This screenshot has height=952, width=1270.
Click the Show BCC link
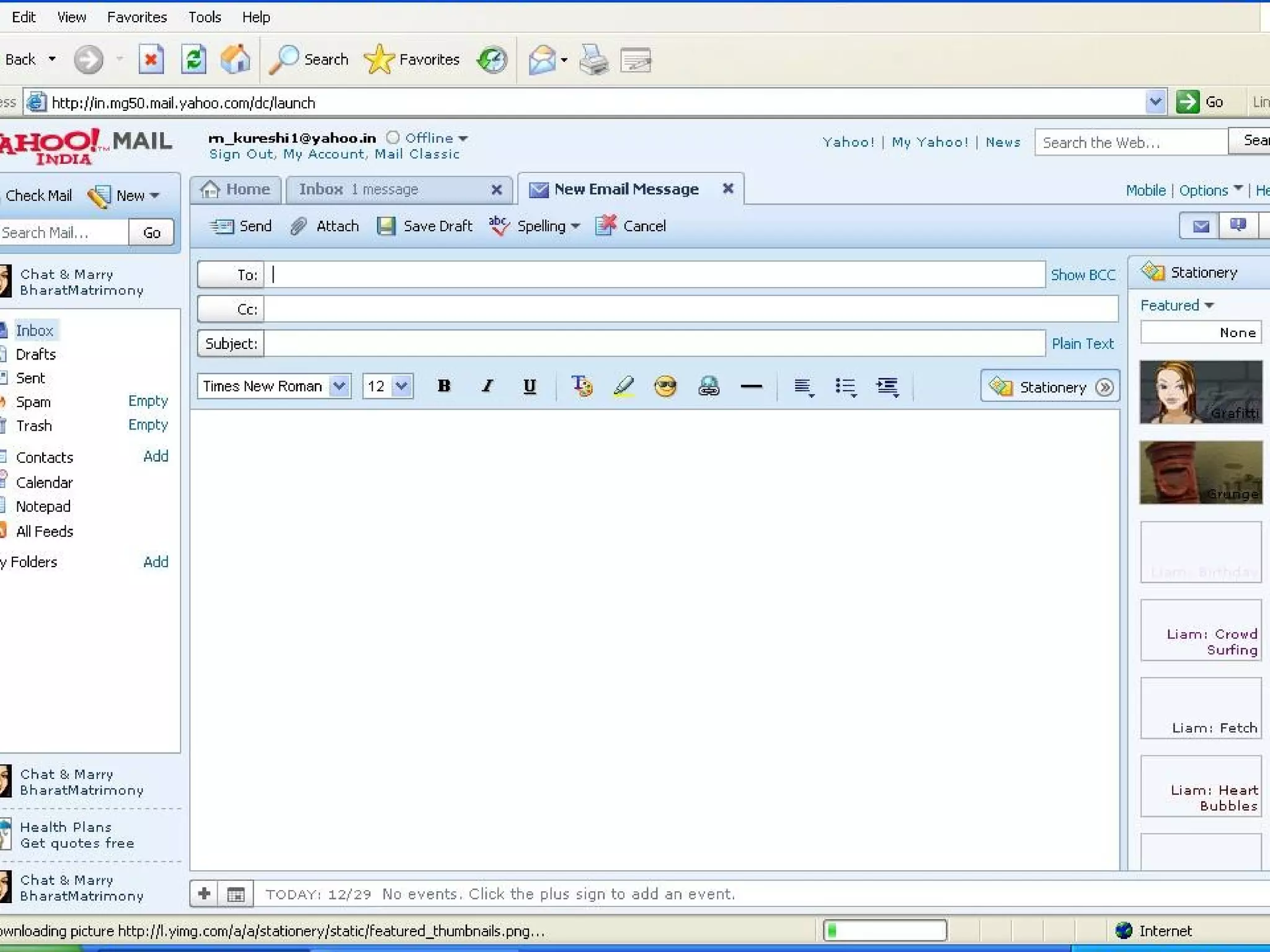1083,275
